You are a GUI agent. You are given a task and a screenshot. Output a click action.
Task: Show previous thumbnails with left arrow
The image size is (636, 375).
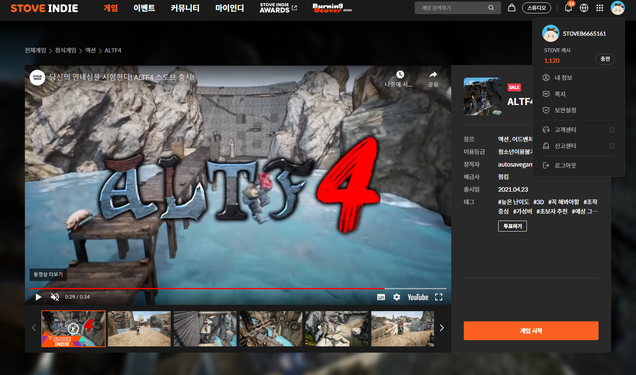34,328
